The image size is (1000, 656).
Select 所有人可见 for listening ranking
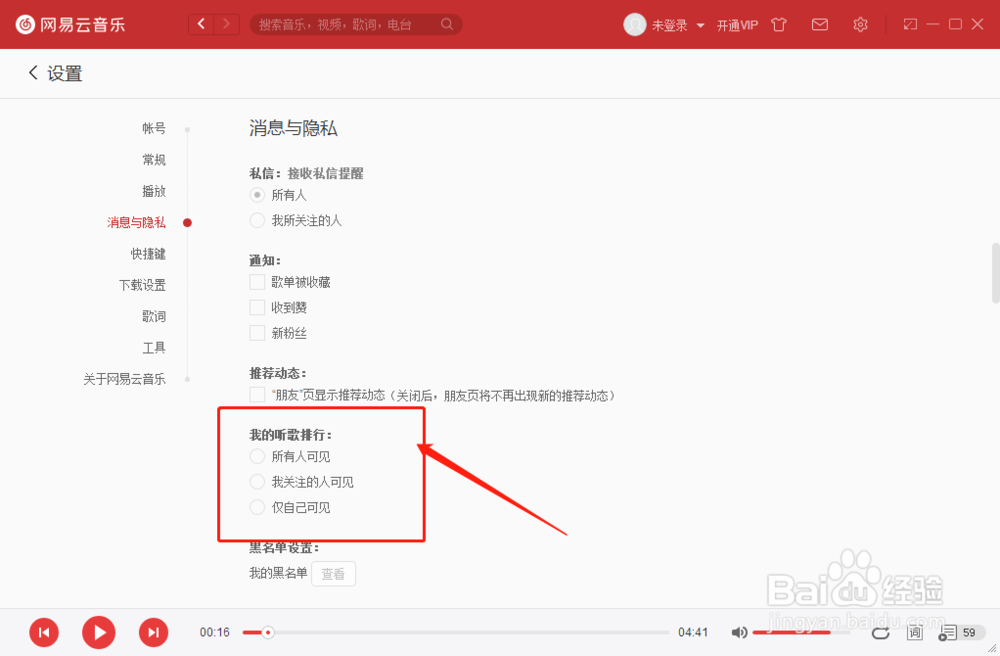[x=257, y=456]
